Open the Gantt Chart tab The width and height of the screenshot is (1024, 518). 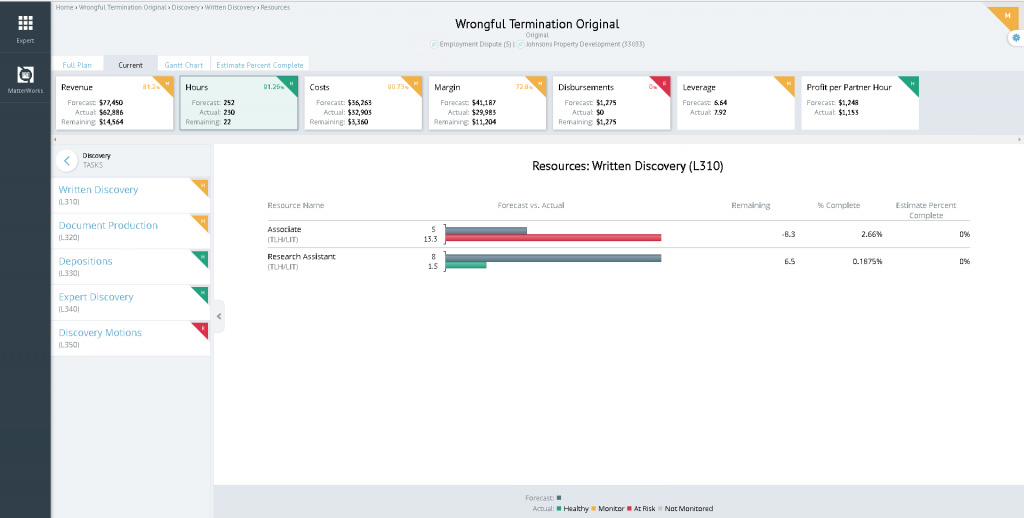[x=184, y=65]
